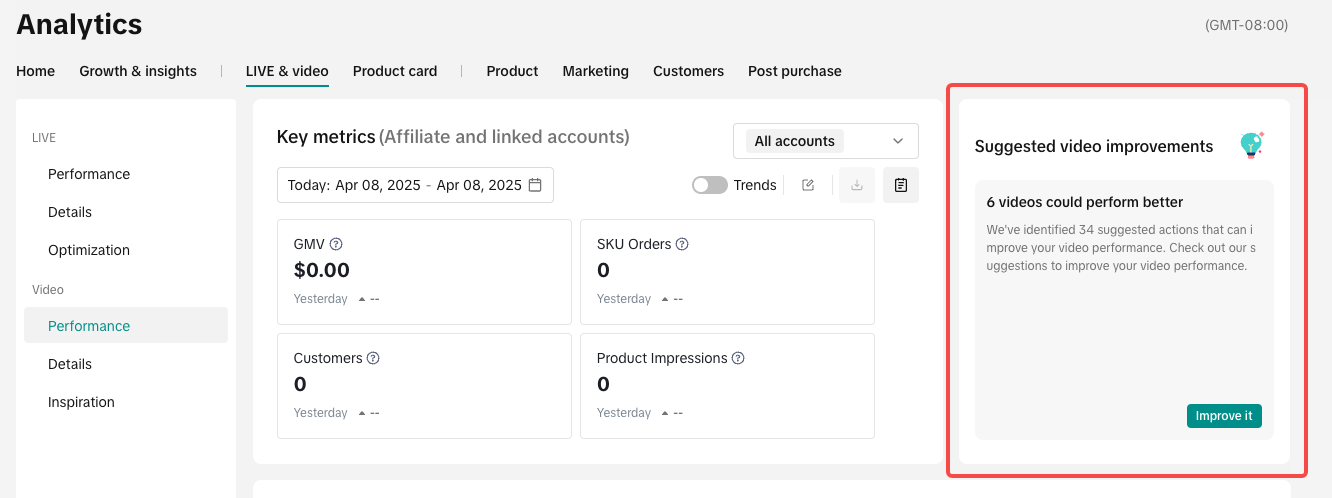Image resolution: width=1332 pixels, height=498 pixels.
Task: Open the Product card tab
Action: coord(395,71)
